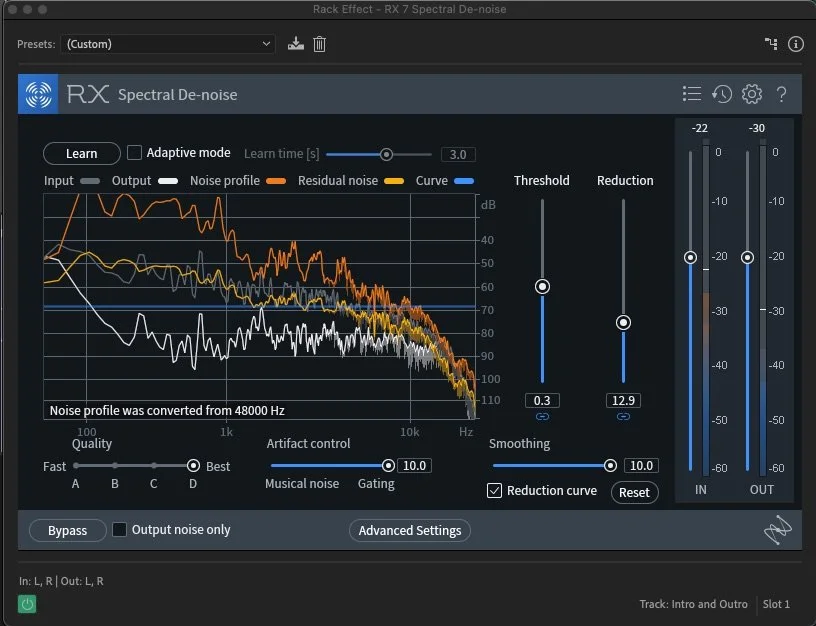
Task: Click the Smoothing value field 10.0
Action: pos(641,466)
